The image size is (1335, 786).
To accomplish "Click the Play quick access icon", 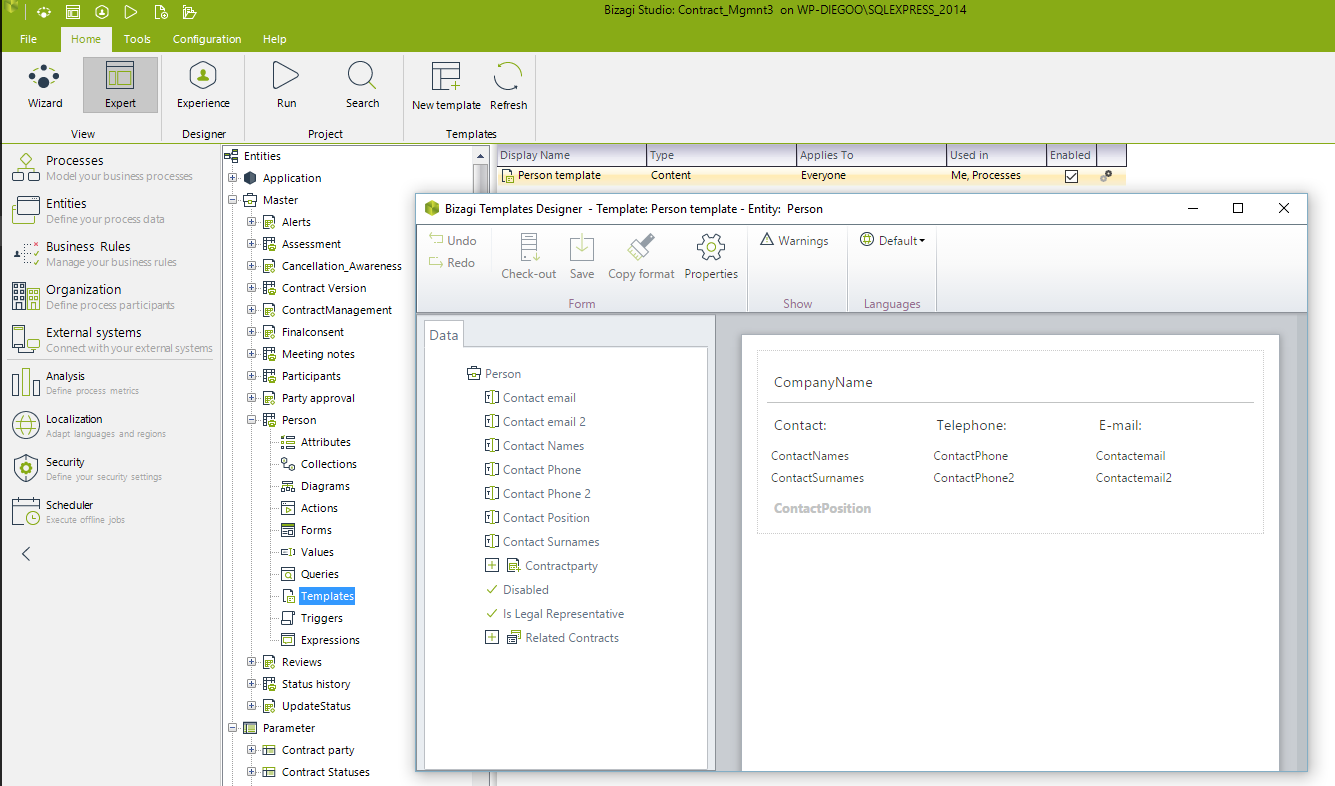I will 131,12.
